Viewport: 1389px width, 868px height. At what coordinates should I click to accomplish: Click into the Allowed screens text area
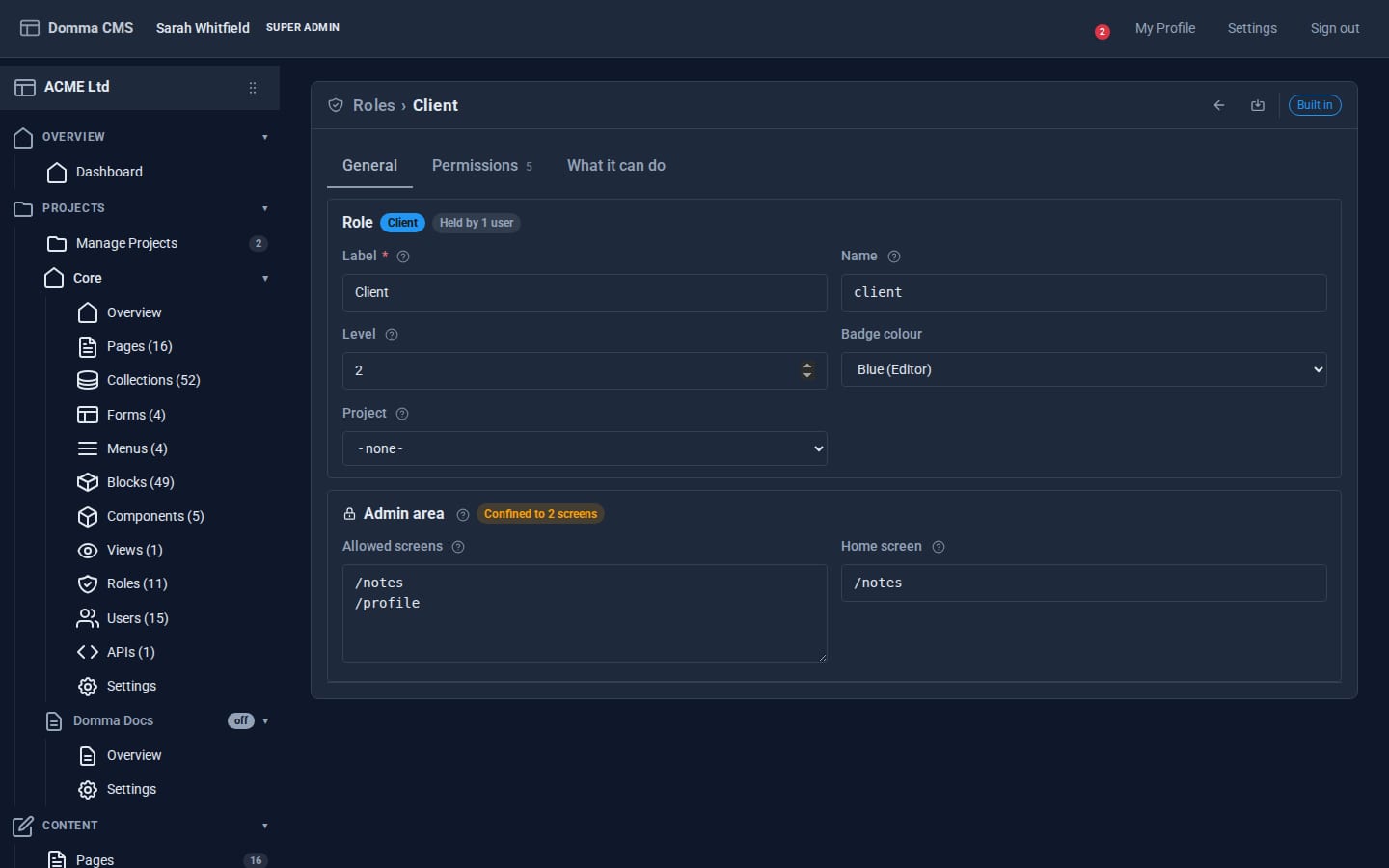pos(585,613)
